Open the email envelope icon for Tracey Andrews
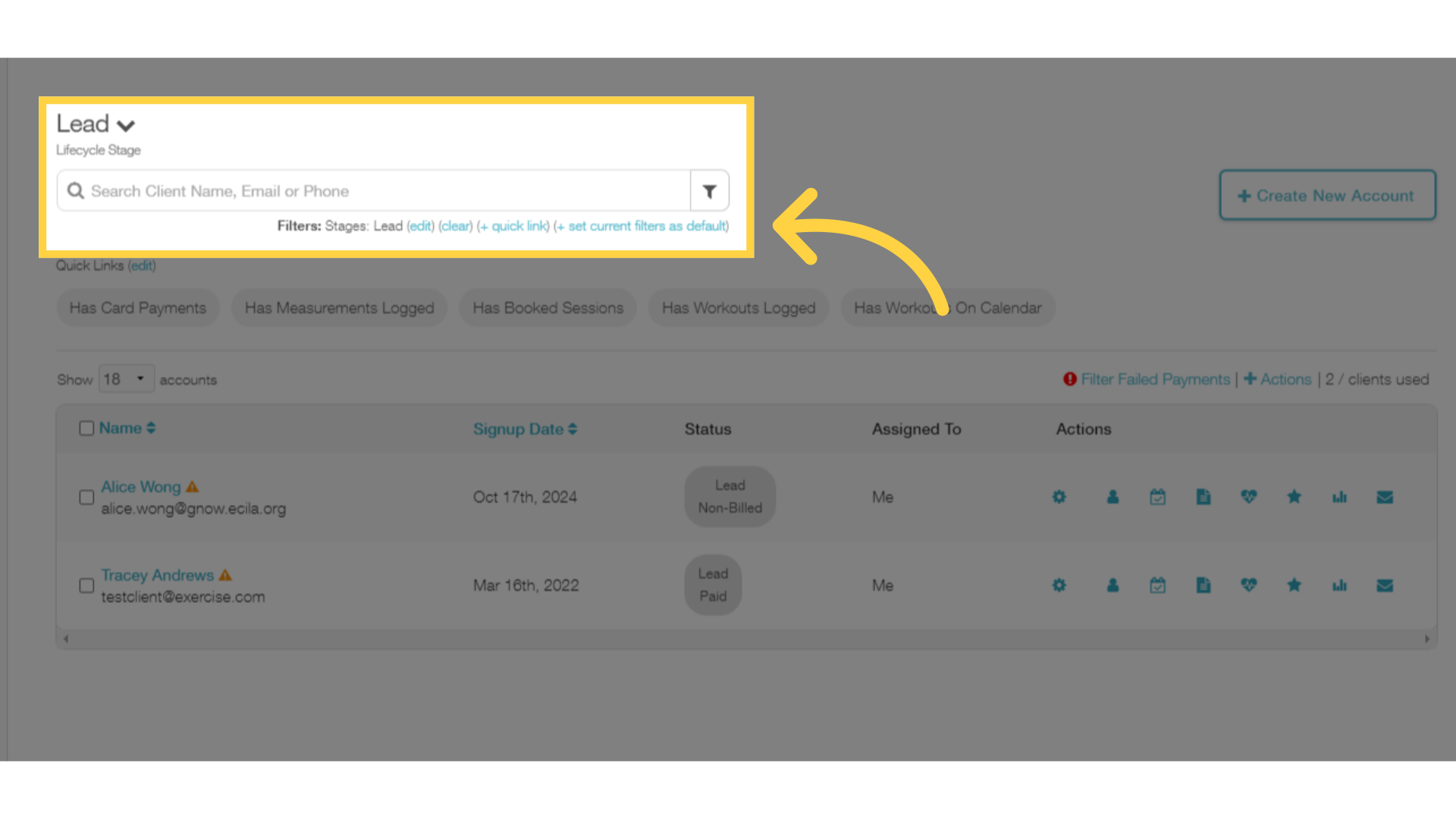The width and height of the screenshot is (1456, 819). [x=1385, y=585]
